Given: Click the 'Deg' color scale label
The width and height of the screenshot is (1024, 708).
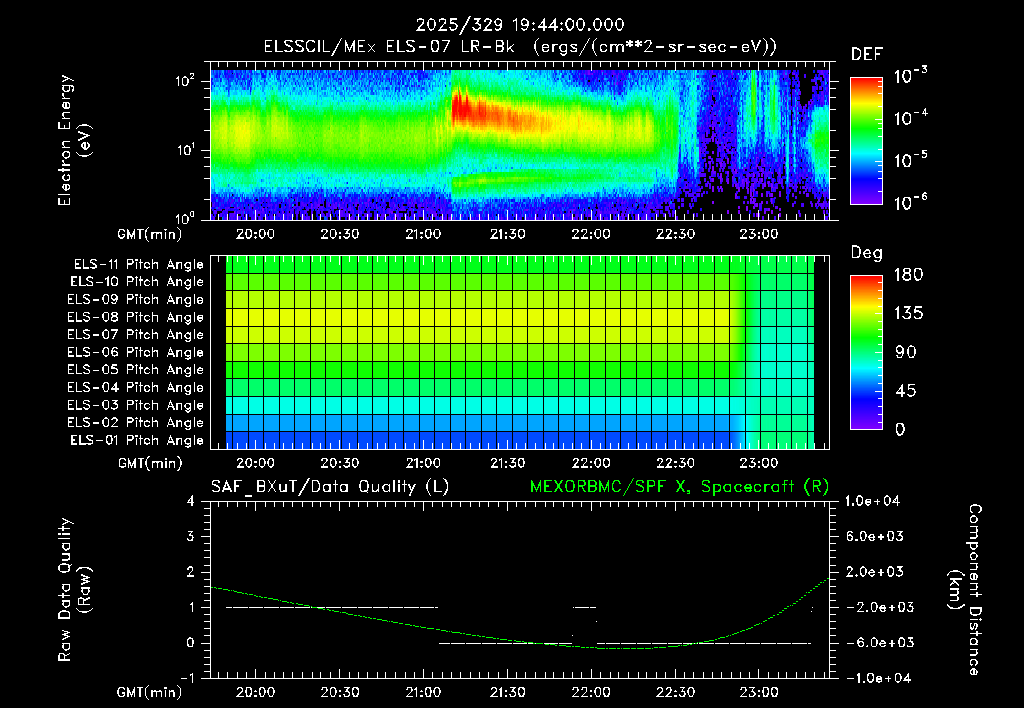Looking at the screenshot, I should [867, 253].
